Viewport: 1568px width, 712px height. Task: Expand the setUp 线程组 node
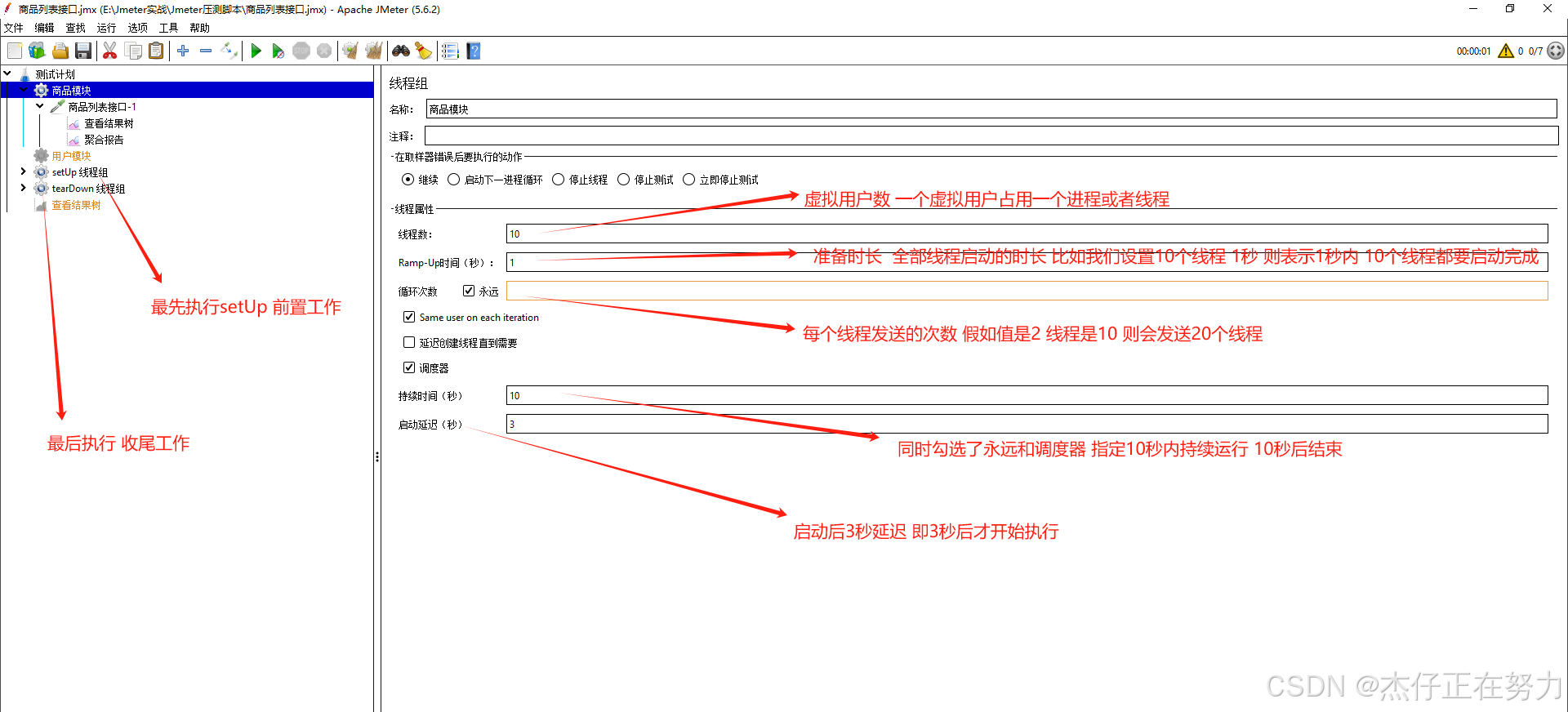tap(24, 171)
